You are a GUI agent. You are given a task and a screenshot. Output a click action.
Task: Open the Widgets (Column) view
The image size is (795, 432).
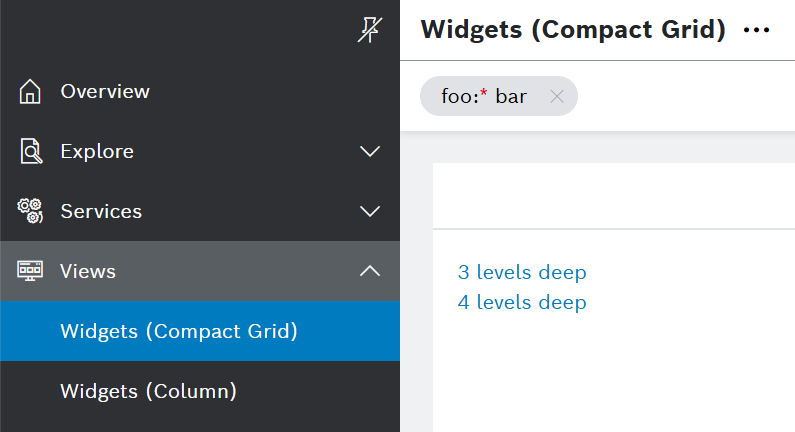click(x=148, y=391)
